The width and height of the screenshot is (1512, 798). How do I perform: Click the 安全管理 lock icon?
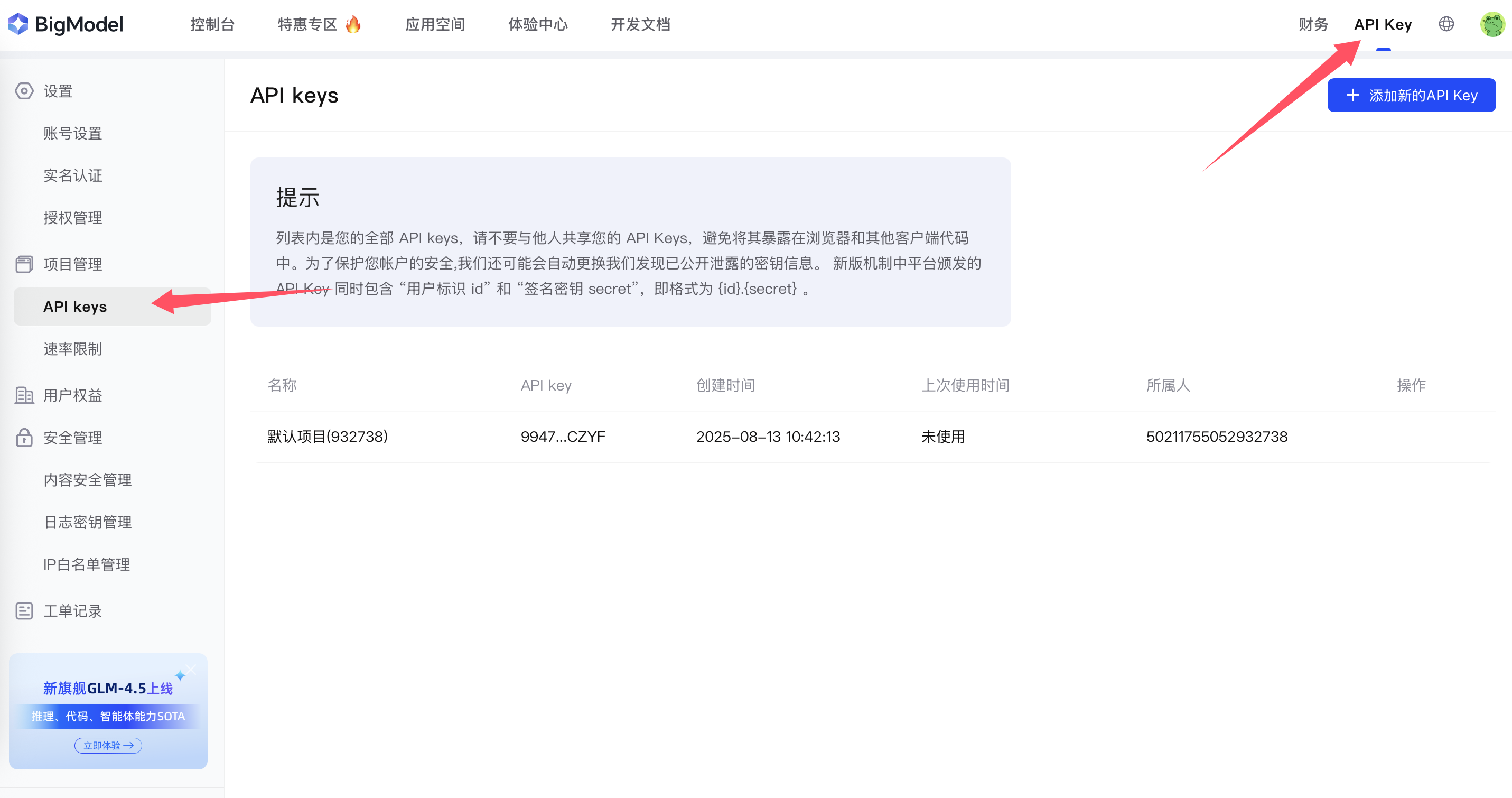coord(24,438)
